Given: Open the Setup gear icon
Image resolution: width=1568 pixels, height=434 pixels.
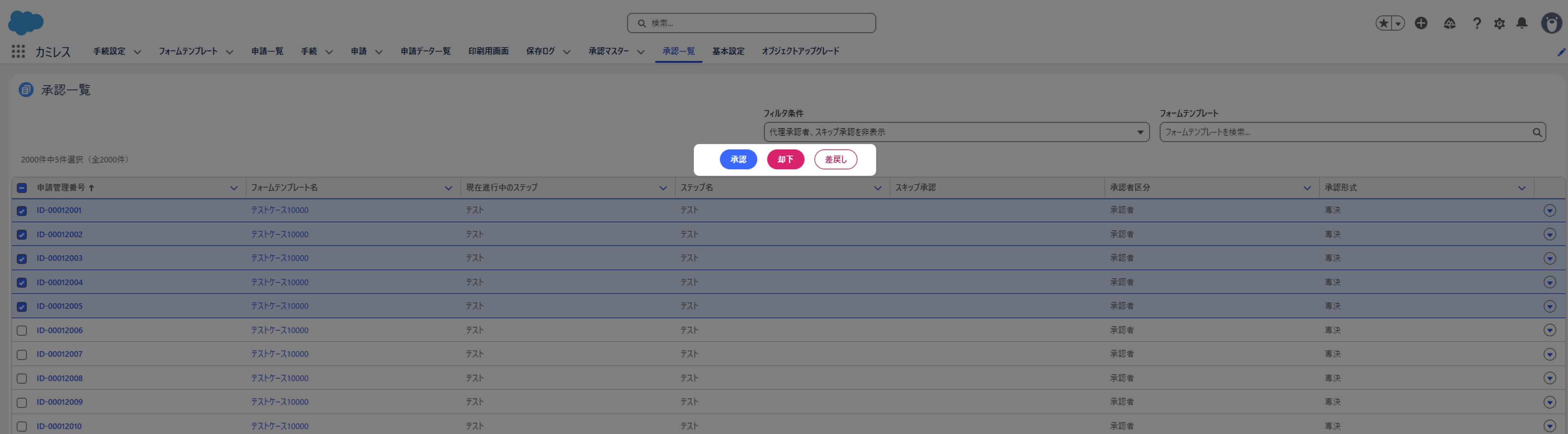Looking at the screenshot, I should point(1499,23).
